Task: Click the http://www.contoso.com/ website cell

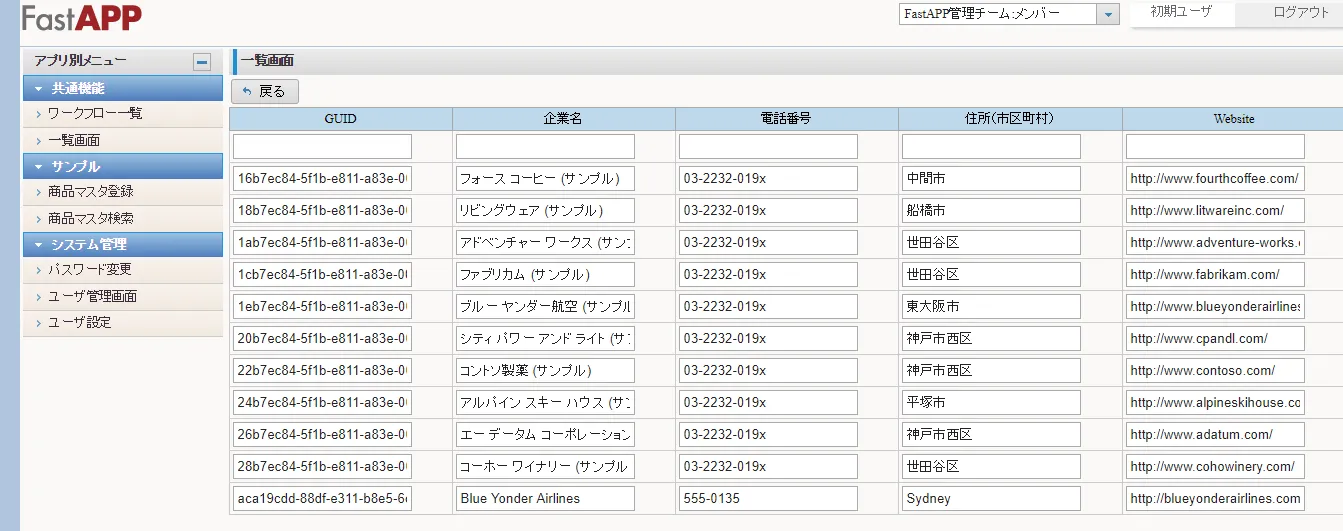Action: (1215, 371)
